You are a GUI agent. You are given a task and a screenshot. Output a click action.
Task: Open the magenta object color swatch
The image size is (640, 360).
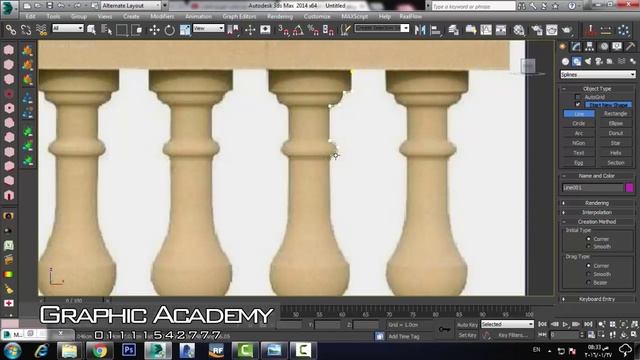(x=629, y=188)
